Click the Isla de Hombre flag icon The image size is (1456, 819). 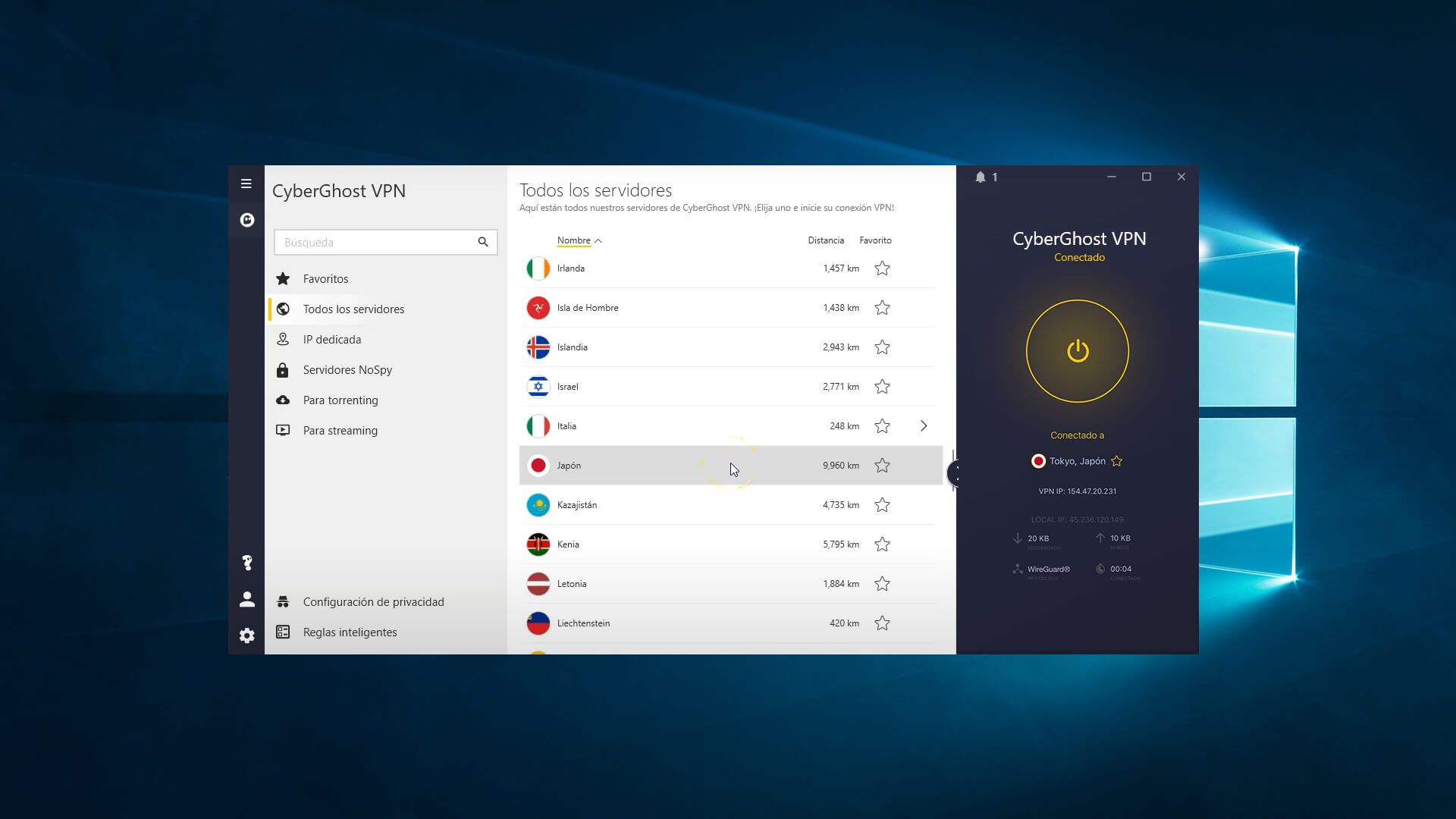[538, 308]
